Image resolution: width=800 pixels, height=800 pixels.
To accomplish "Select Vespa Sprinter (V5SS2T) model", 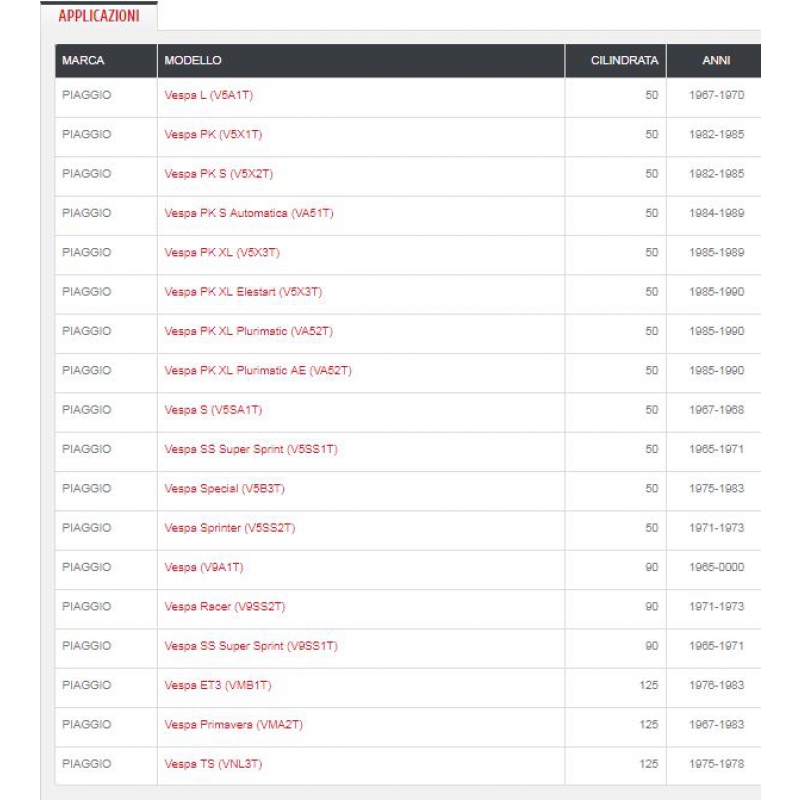I will tap(230, 528).
